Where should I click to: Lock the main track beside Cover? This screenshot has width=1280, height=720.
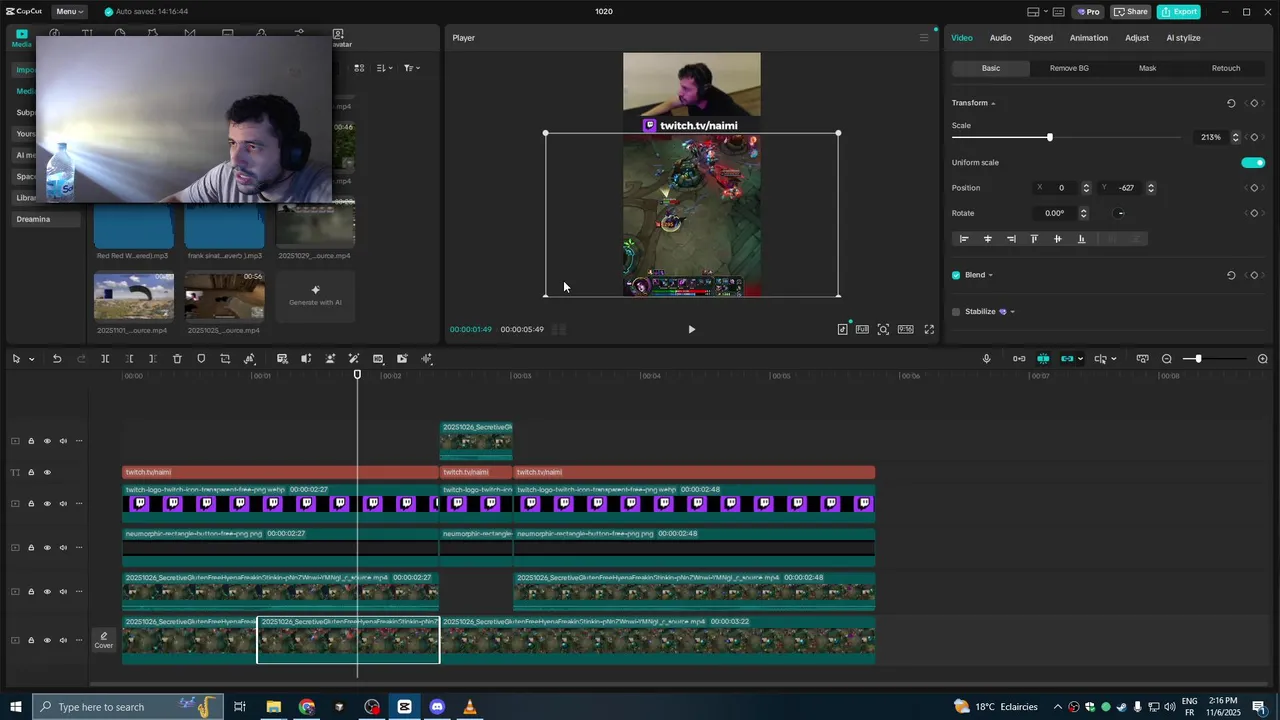click(x=31, y=641)
